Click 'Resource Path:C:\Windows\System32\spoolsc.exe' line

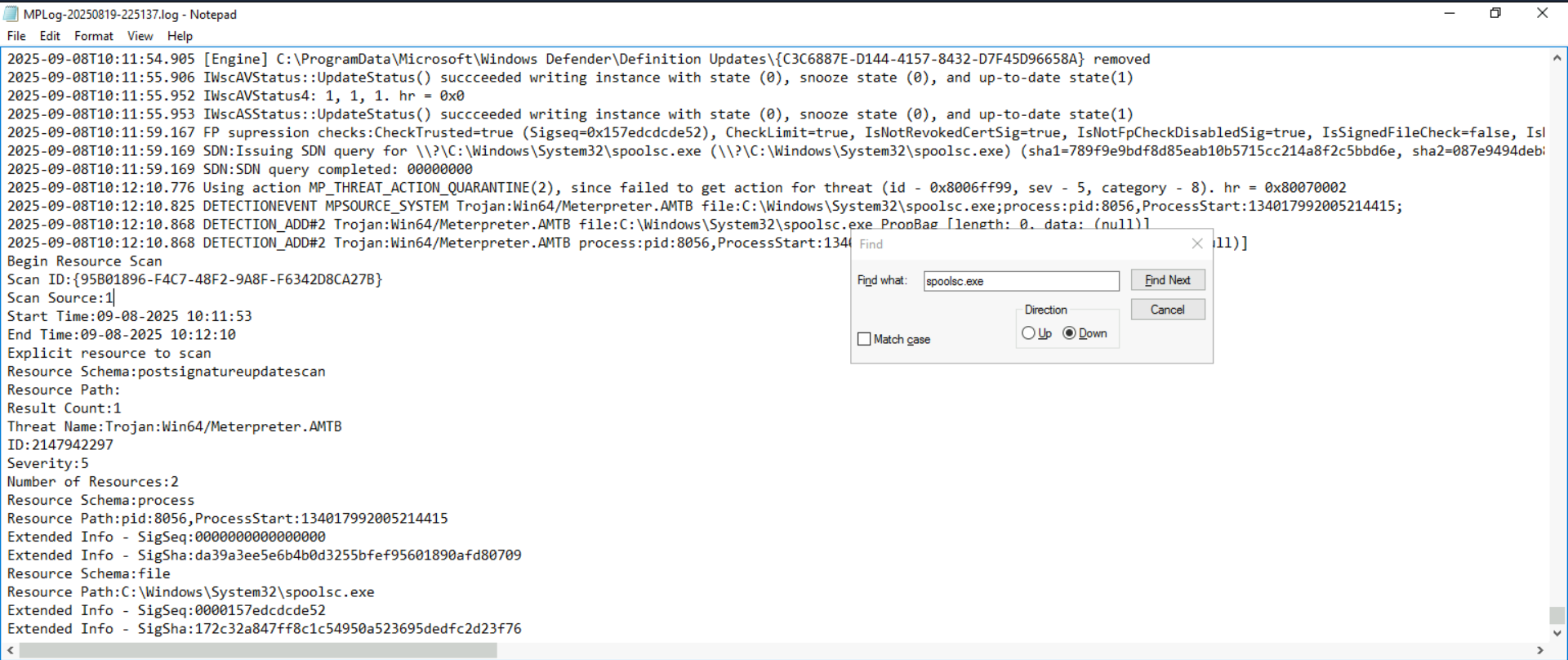(191, 592)
